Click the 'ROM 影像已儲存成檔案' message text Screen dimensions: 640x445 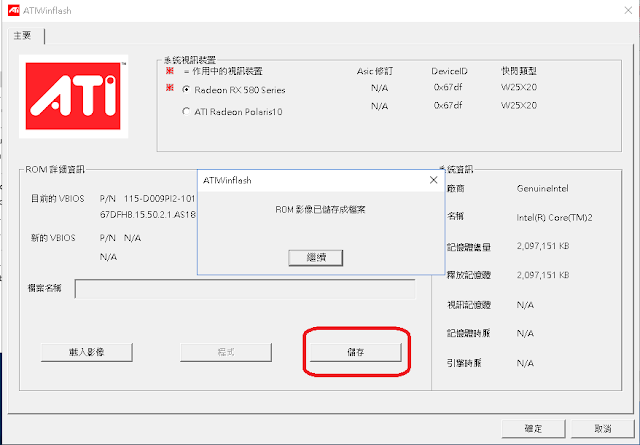(x=320, y=210)
